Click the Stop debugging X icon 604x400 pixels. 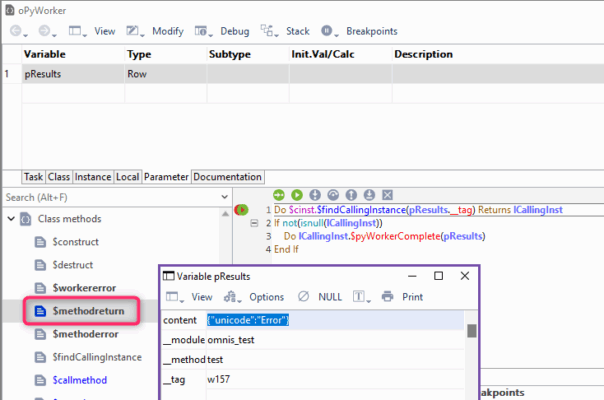coord(387,194)
